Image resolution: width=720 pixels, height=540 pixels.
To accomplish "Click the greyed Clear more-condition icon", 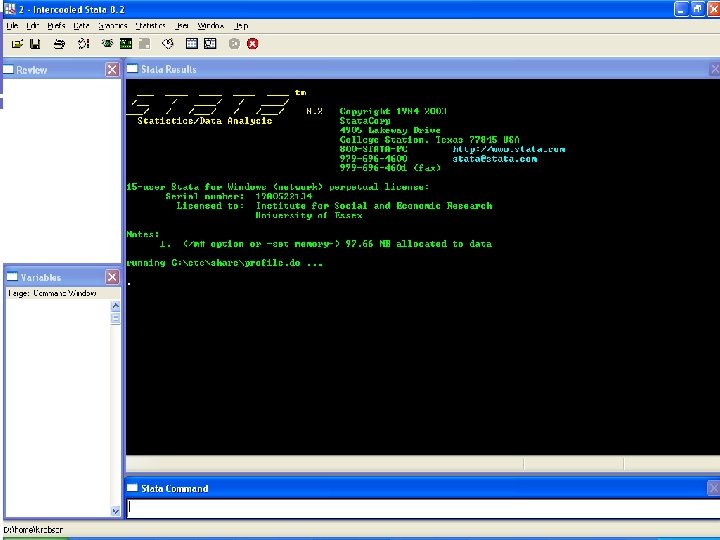I will (x=234, y=44).
